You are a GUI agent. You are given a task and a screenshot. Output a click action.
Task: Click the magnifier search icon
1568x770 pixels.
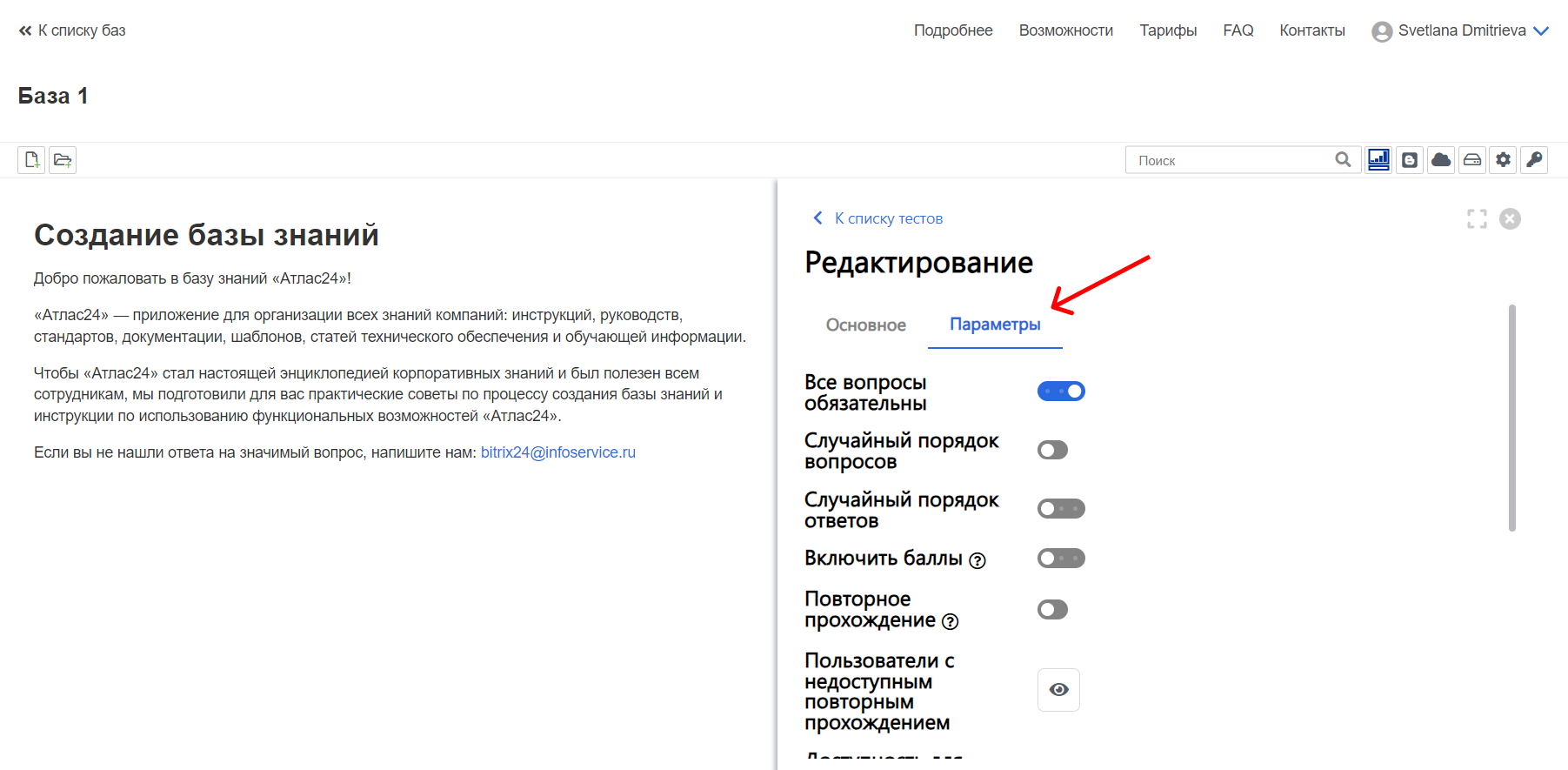(1343, 159)
